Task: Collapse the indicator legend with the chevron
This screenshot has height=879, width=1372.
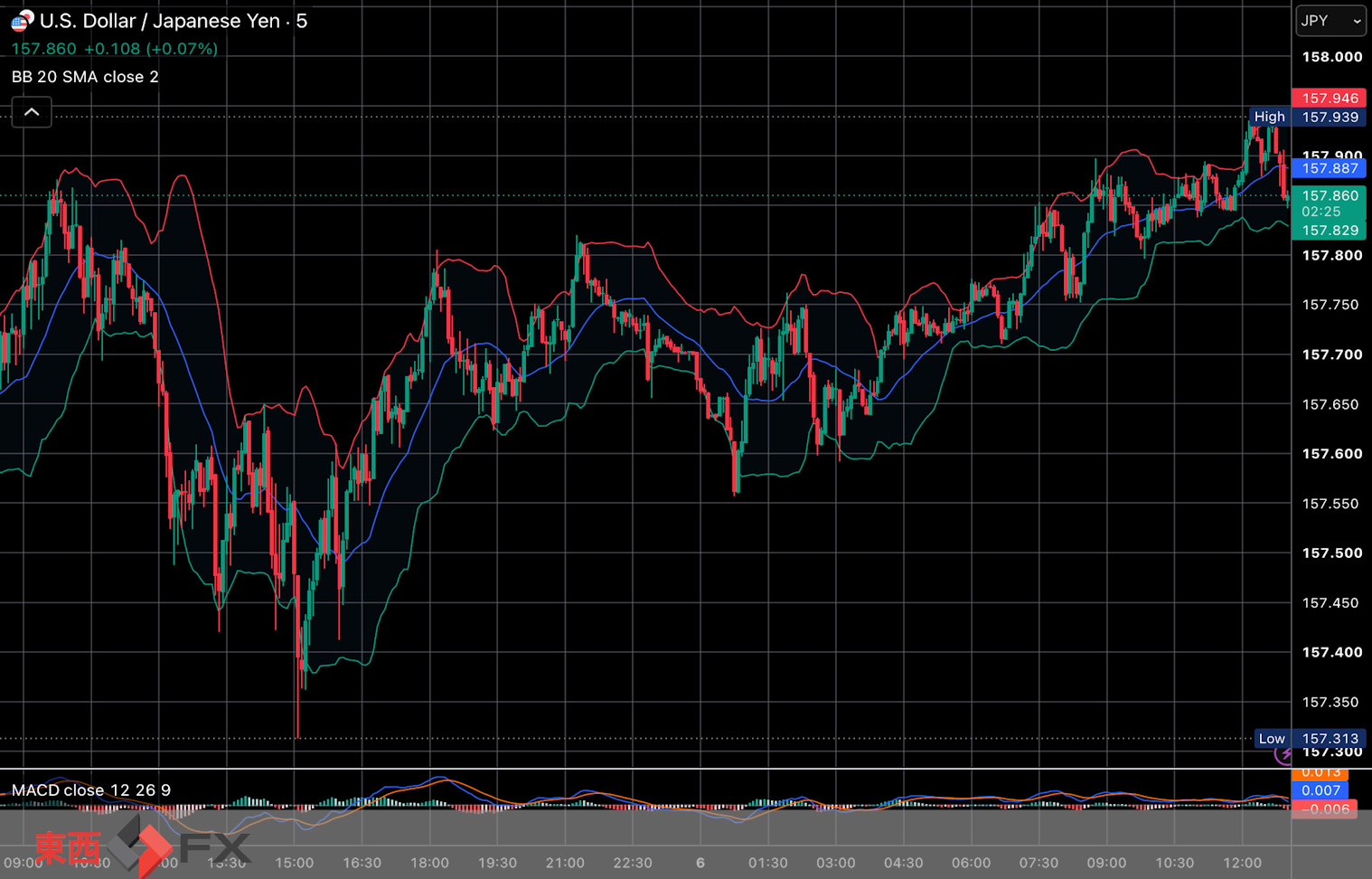Action: [32, 112]
